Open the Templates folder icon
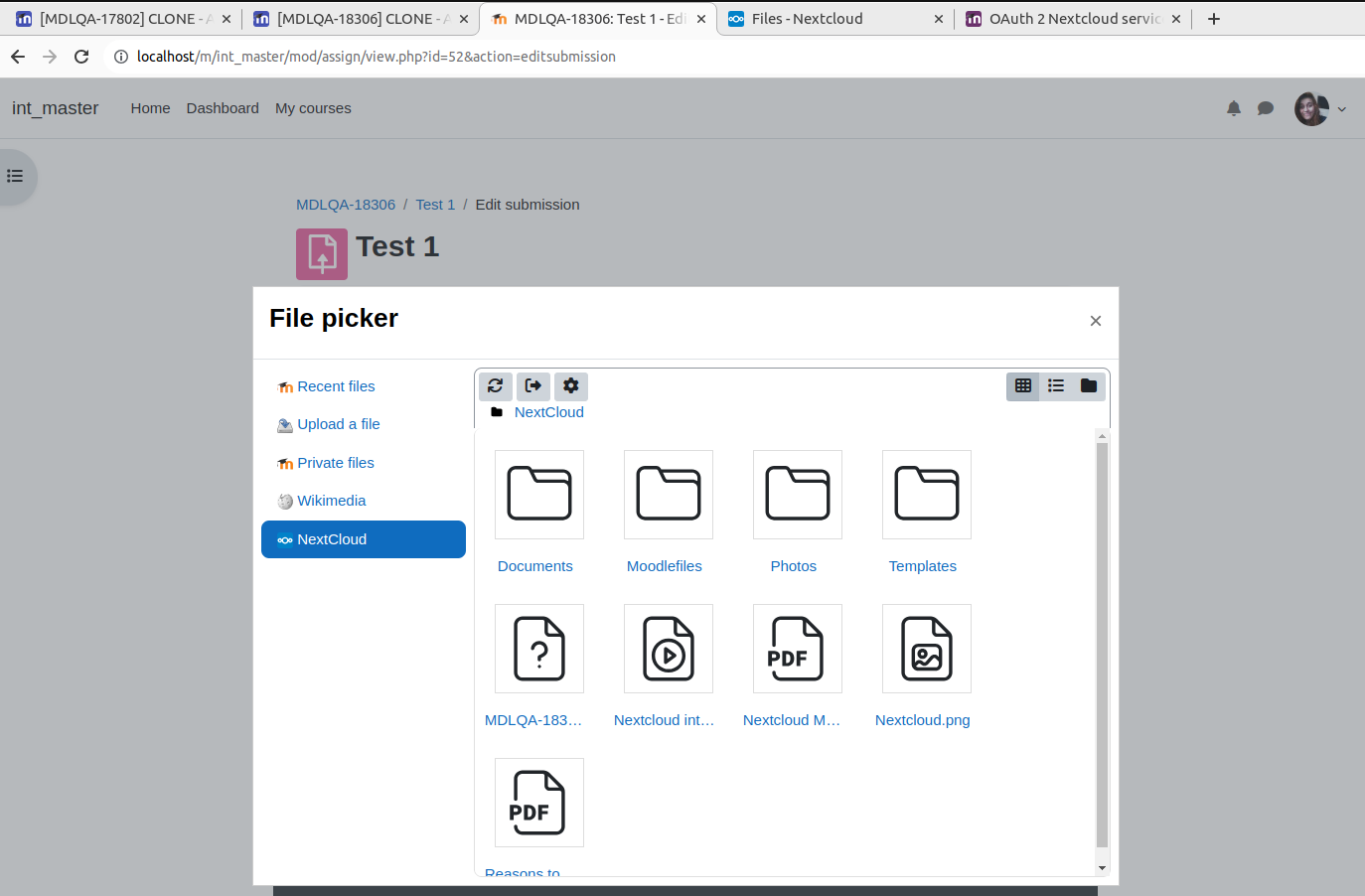 [927, 495]
